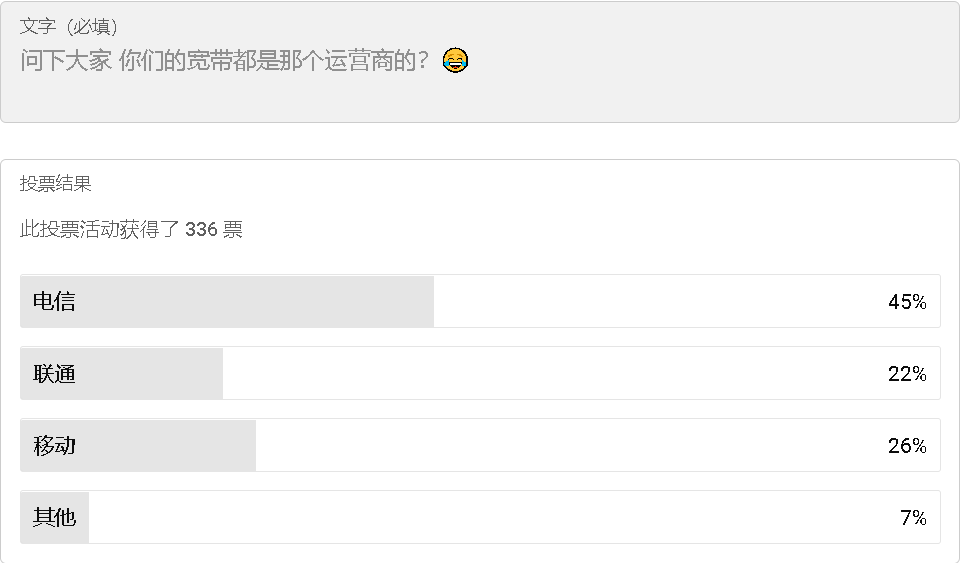Click the 文字（必填）field label
This screenshot has height=563, width=960.
tap(69, 26)
